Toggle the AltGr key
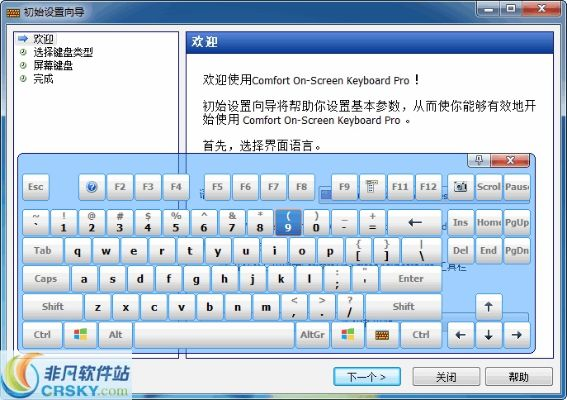The image size is (567, 400). pyautogui.click(x=312, y=335)
